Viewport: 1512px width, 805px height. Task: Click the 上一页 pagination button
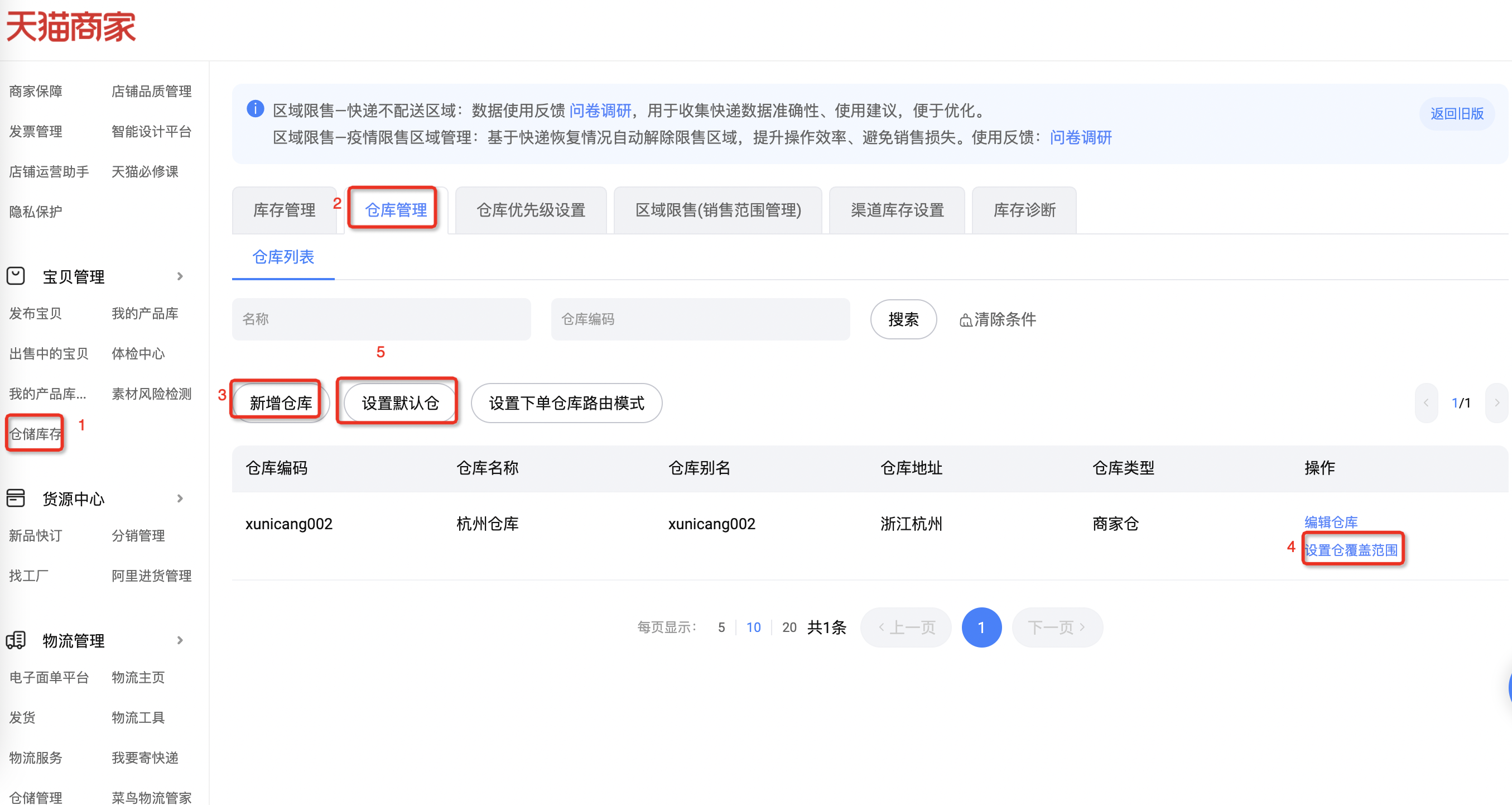pyautogui.click(x=906, y=627)
